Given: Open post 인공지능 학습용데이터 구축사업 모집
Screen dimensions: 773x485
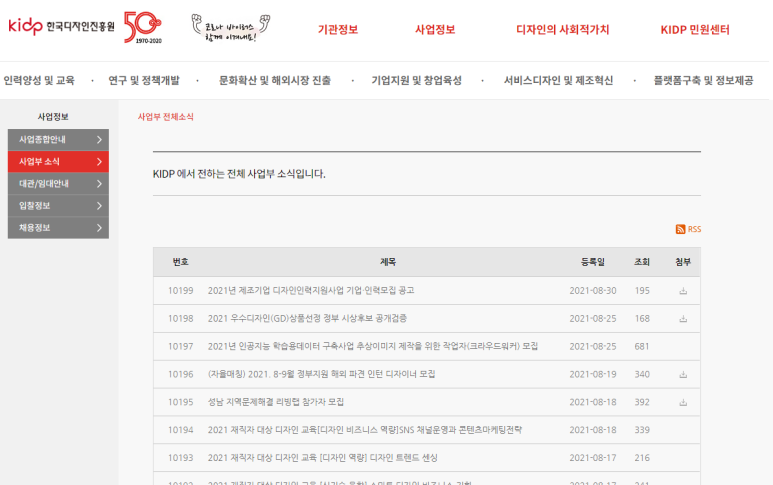Looking at the screenshot, I should [x=373, y=346].
